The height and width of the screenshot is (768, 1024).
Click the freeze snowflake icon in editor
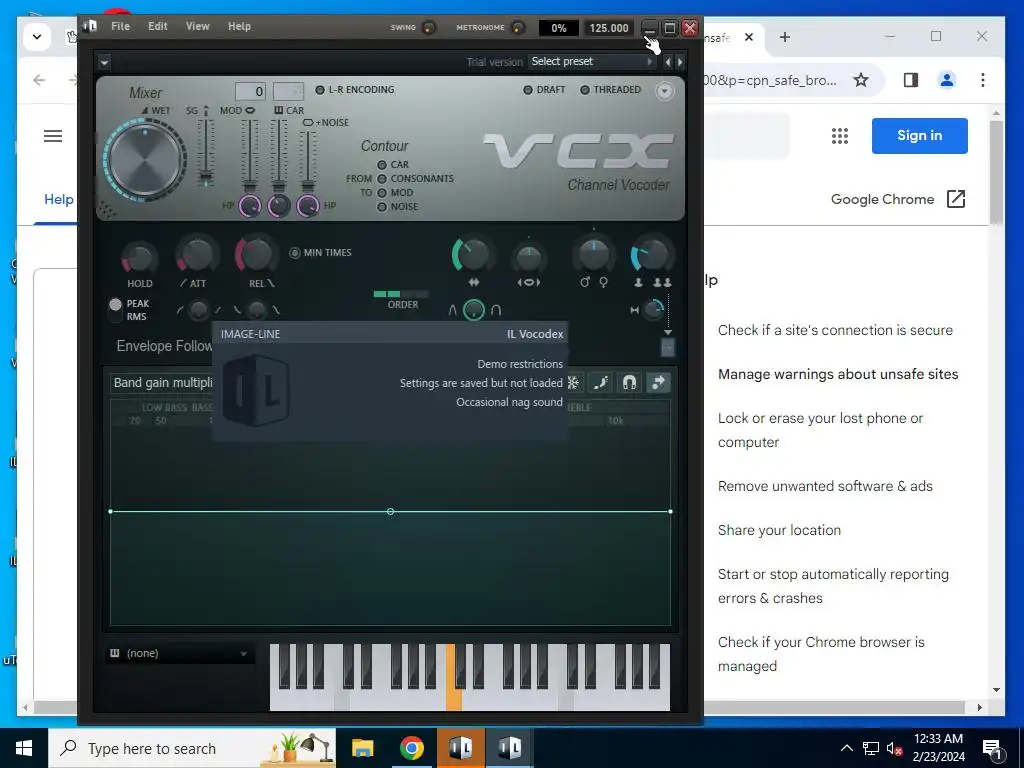click(x=573, y=383)
